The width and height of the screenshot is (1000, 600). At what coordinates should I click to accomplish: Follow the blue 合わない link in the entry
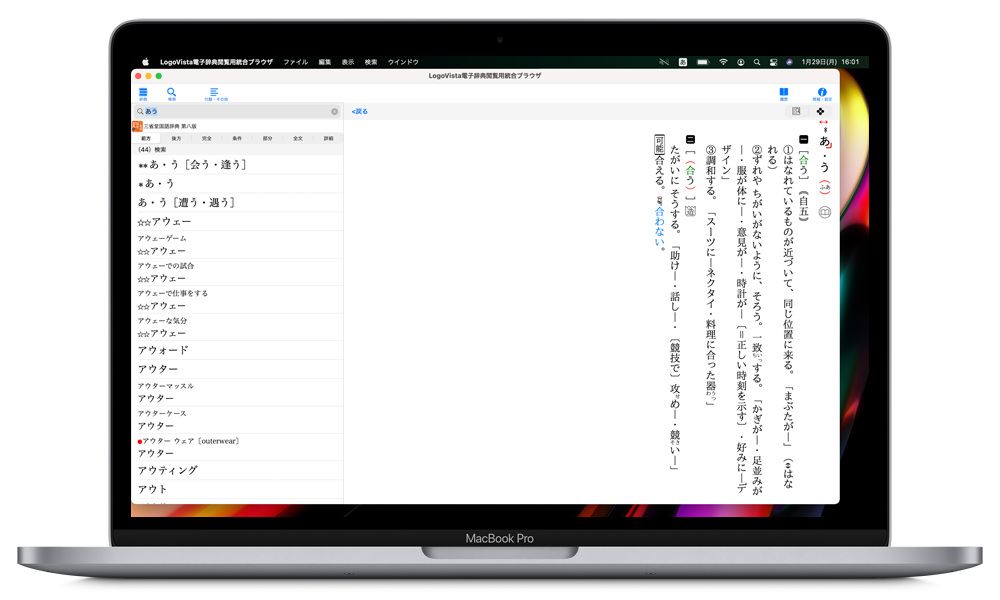tap(659, 226)
